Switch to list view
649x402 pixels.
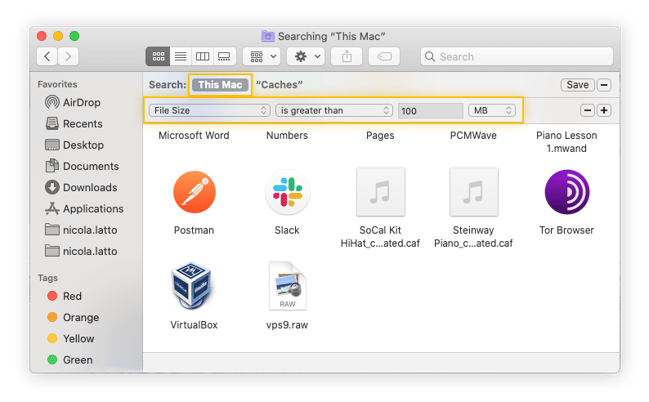coord(180,56)
